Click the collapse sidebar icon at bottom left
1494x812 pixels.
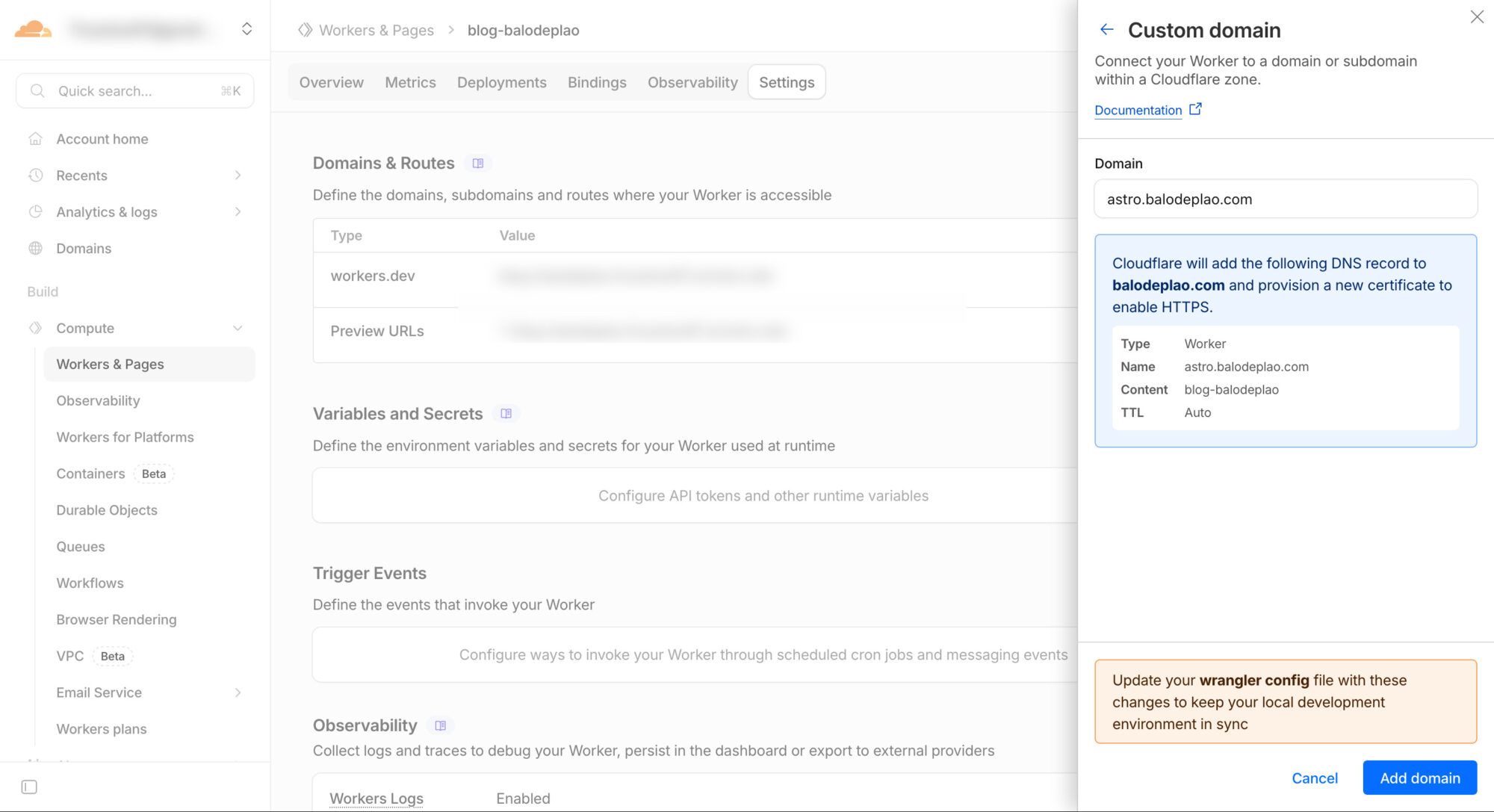coord(29,787)
